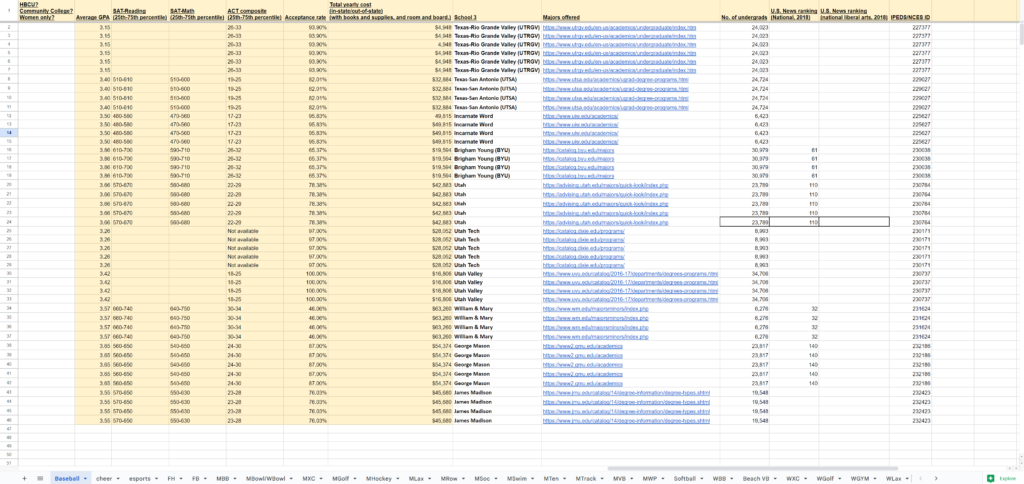Select the 23,789 undergrads cell in row 24
1024x484 pixels.
point(744,223)
